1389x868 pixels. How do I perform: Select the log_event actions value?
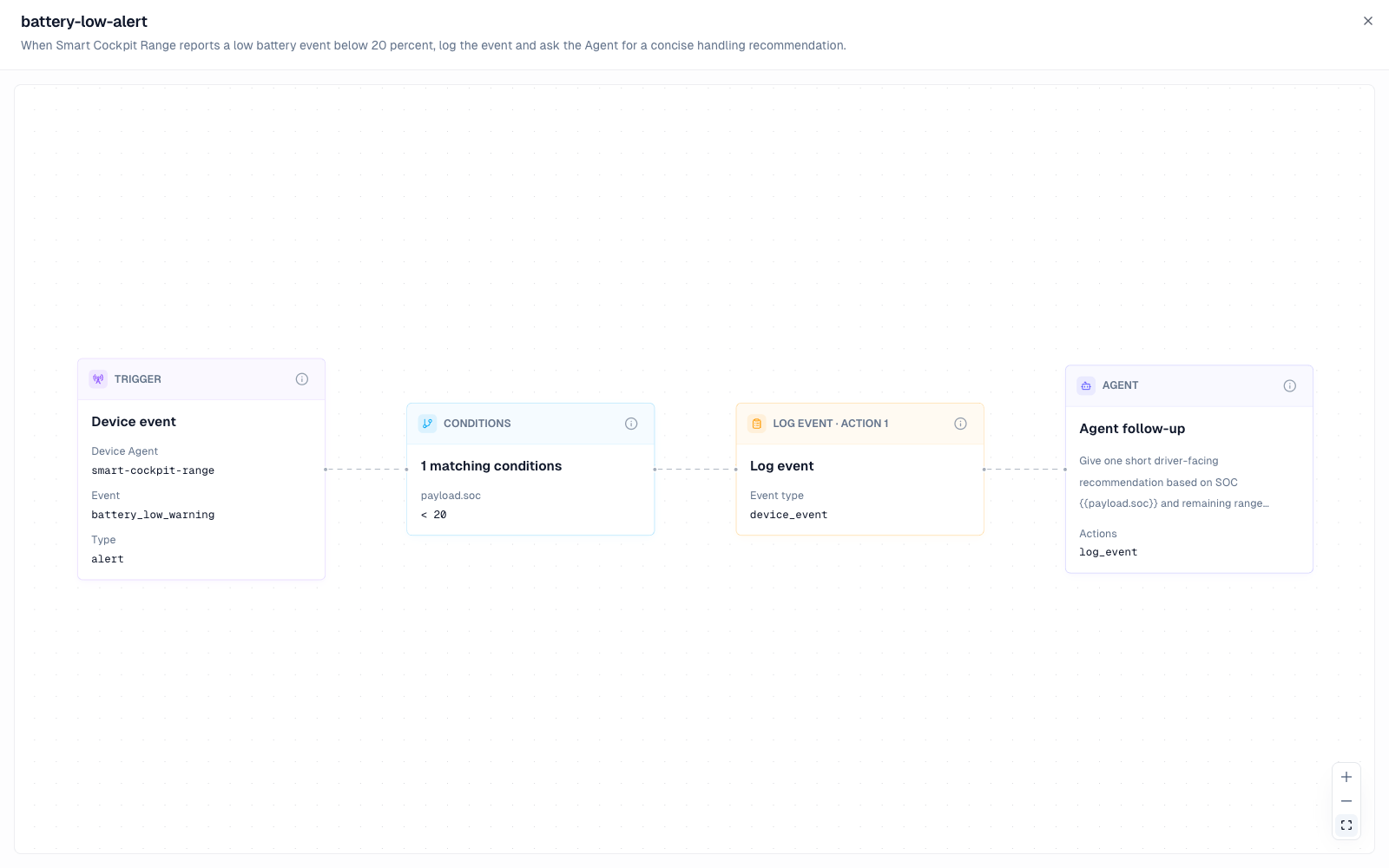[1108, 552]
